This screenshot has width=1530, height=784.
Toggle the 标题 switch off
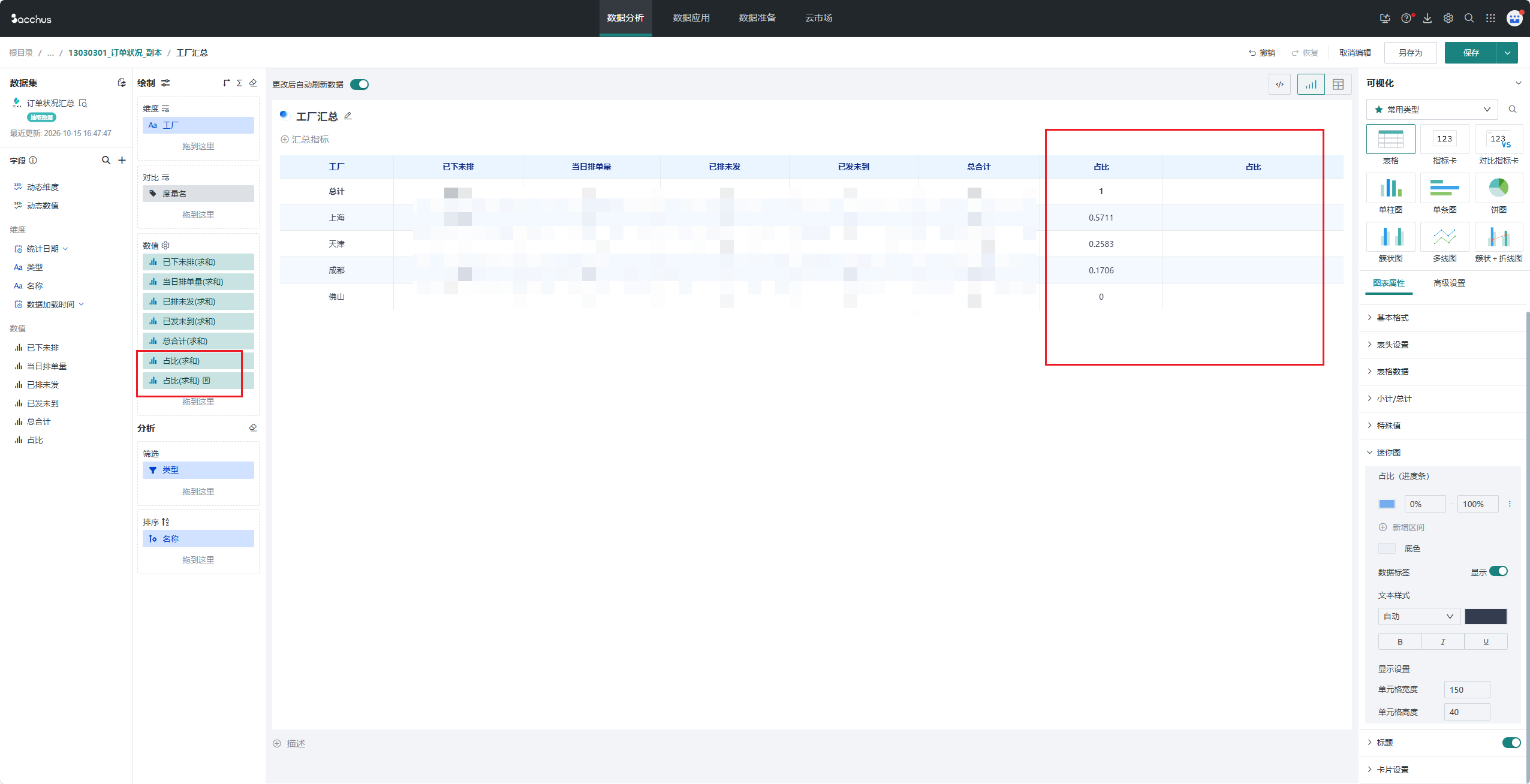pos(1511,743)
